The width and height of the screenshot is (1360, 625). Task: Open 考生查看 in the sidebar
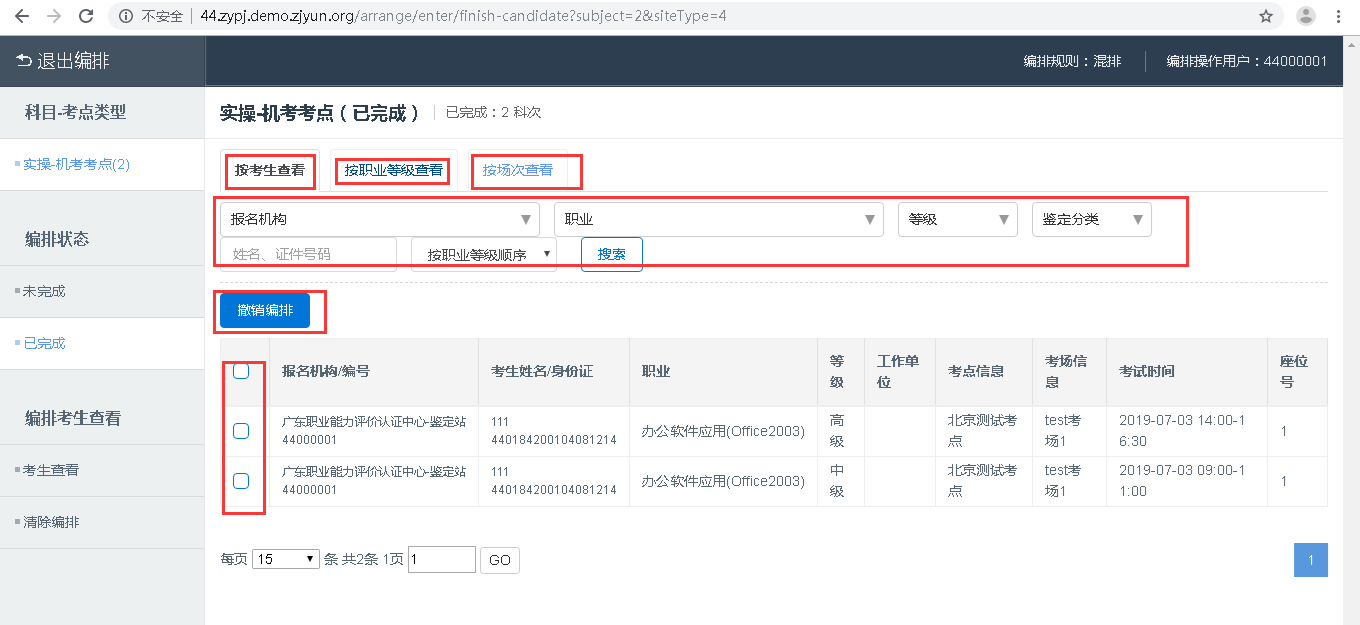click(x=50, y=469)
